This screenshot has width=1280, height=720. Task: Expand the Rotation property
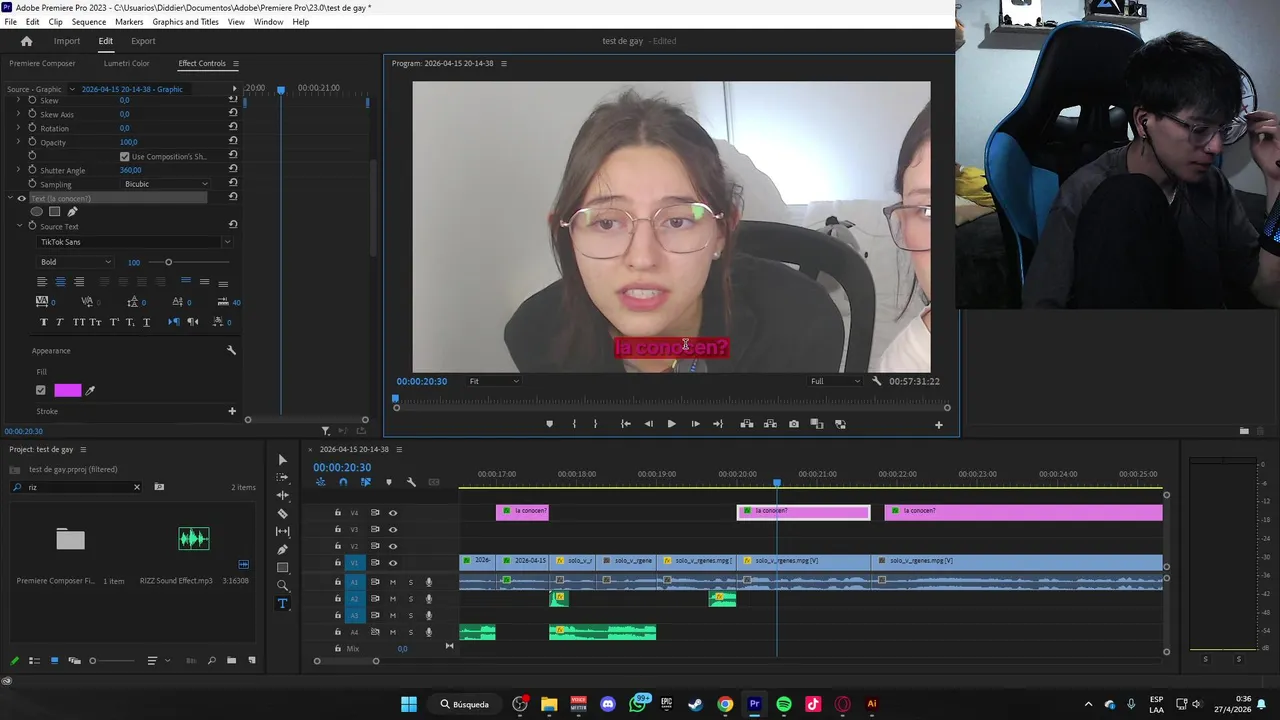(x=18, y=128)
